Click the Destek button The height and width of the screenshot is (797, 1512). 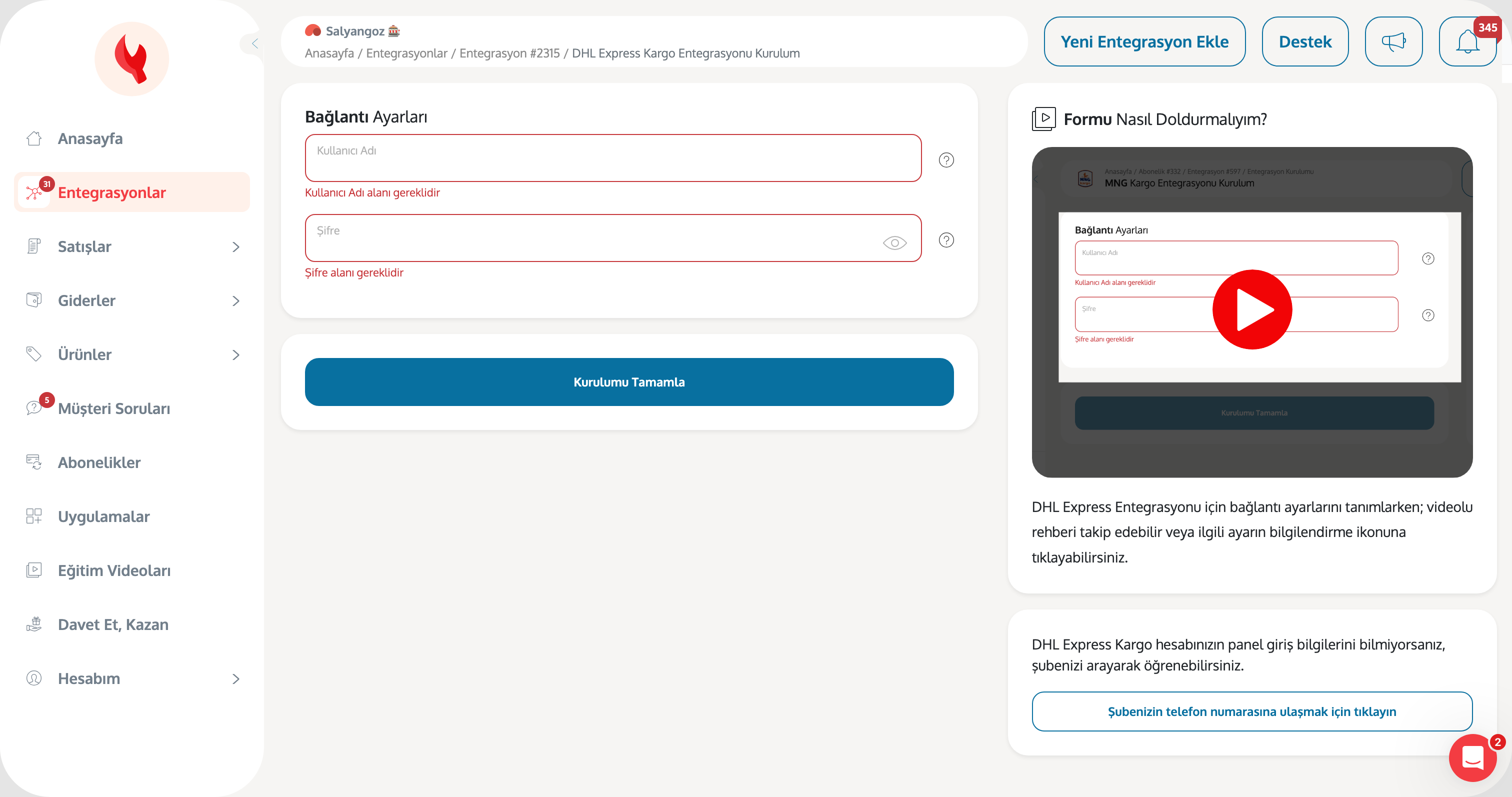pyautogui.click(x=1305, y=41)
